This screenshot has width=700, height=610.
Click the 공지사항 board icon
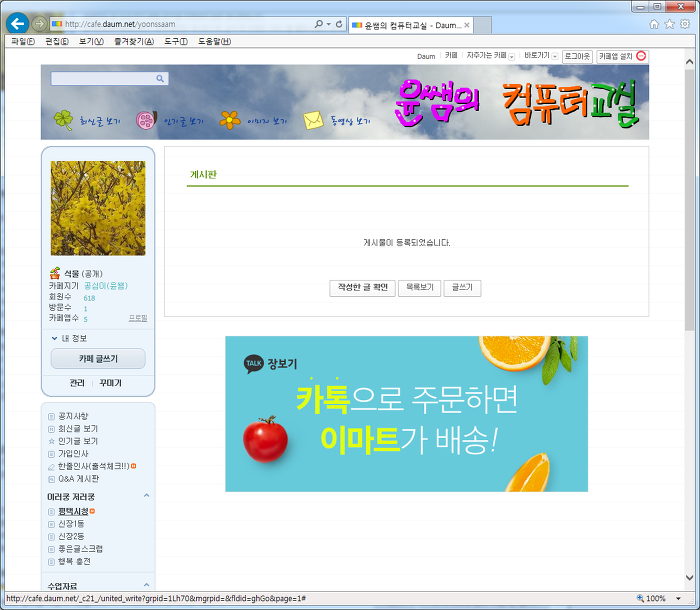(x=51, y=416)
